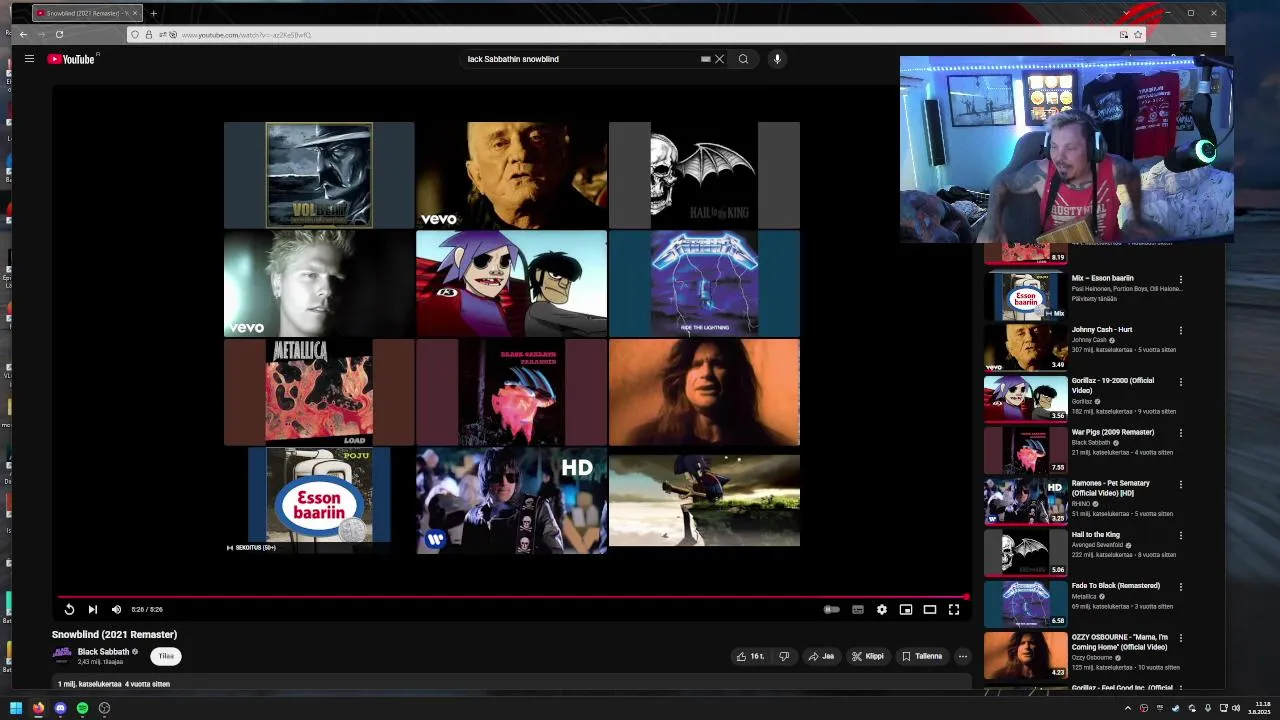
Task: Click the Hail to the King sidebar thumbnail
Action: click(1025, 552)
